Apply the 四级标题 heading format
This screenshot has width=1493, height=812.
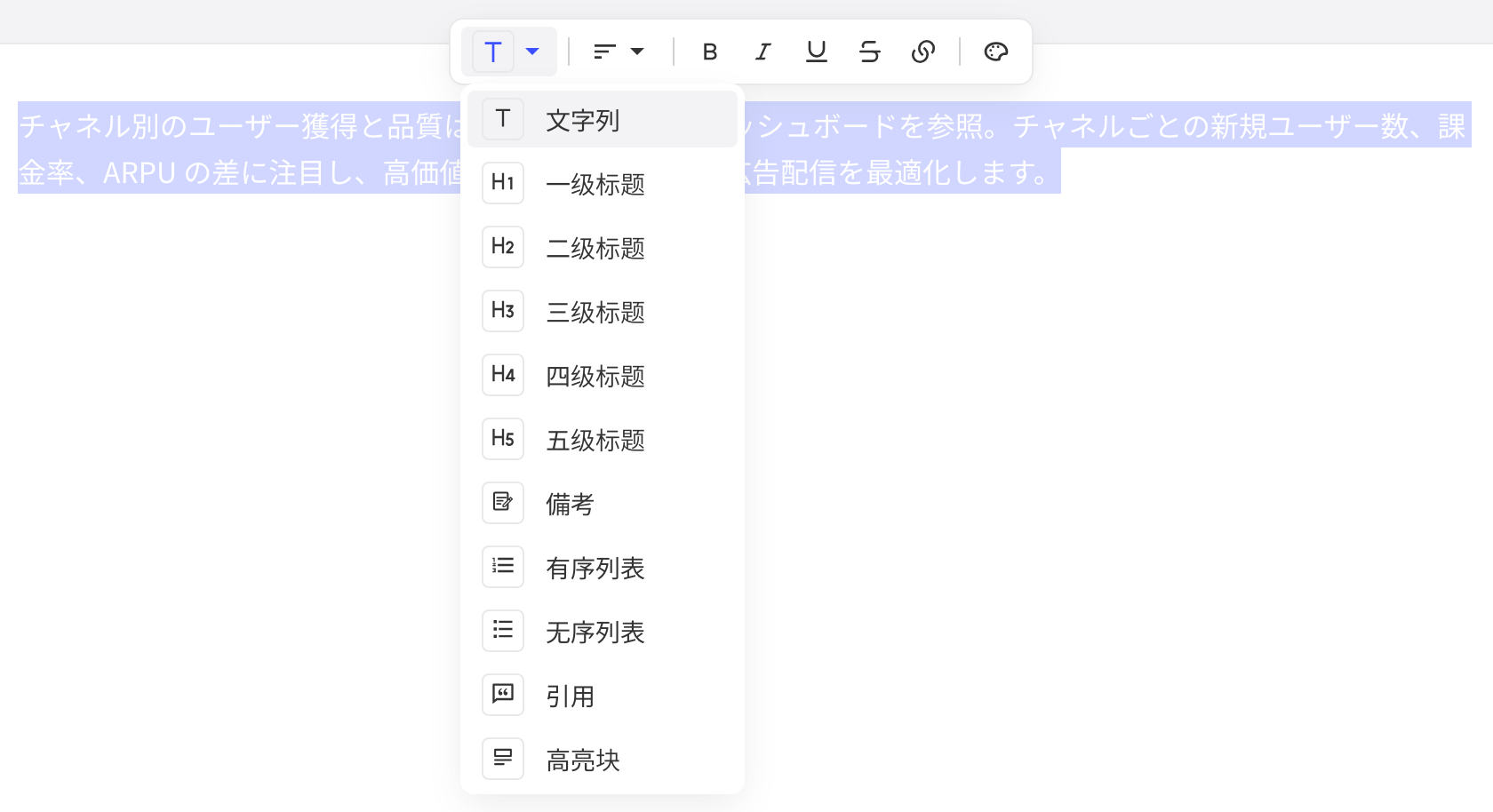point(603,375)
